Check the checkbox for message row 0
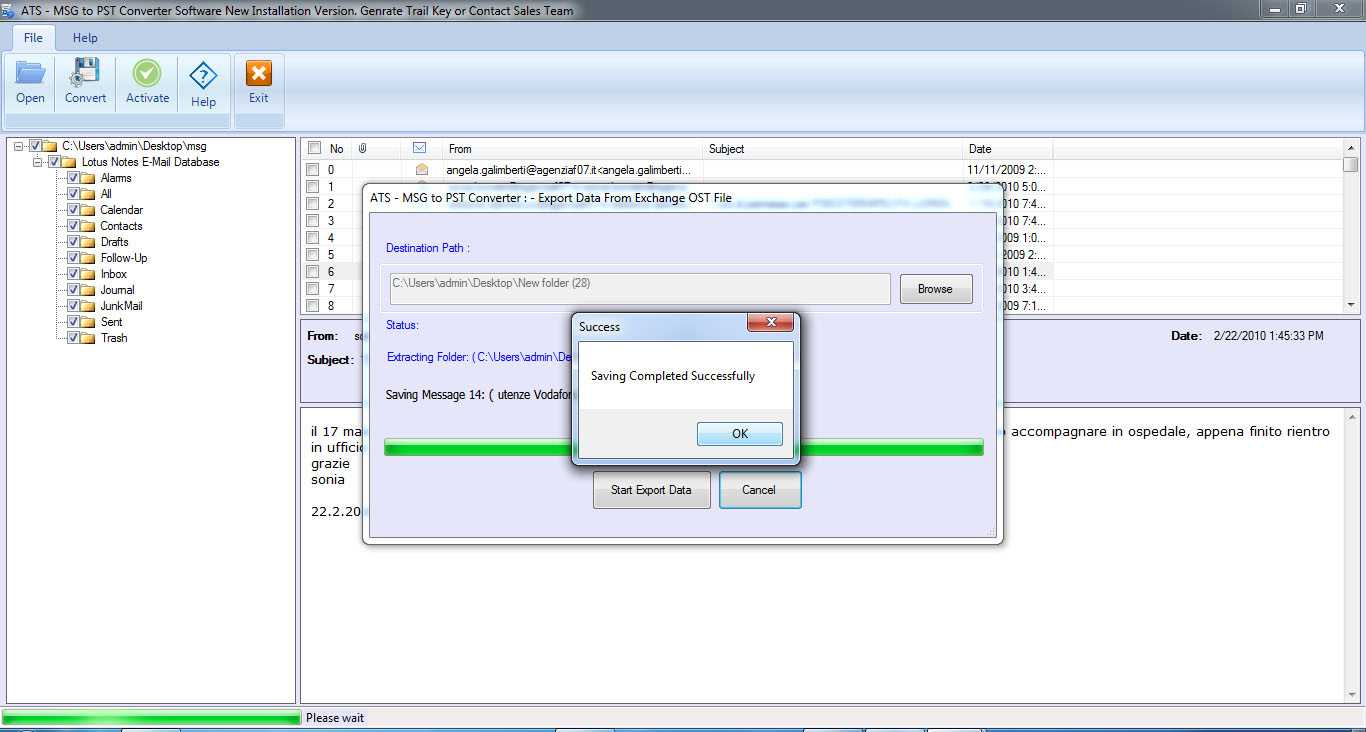Screen dimensions: 1366x732 [313, 169]
